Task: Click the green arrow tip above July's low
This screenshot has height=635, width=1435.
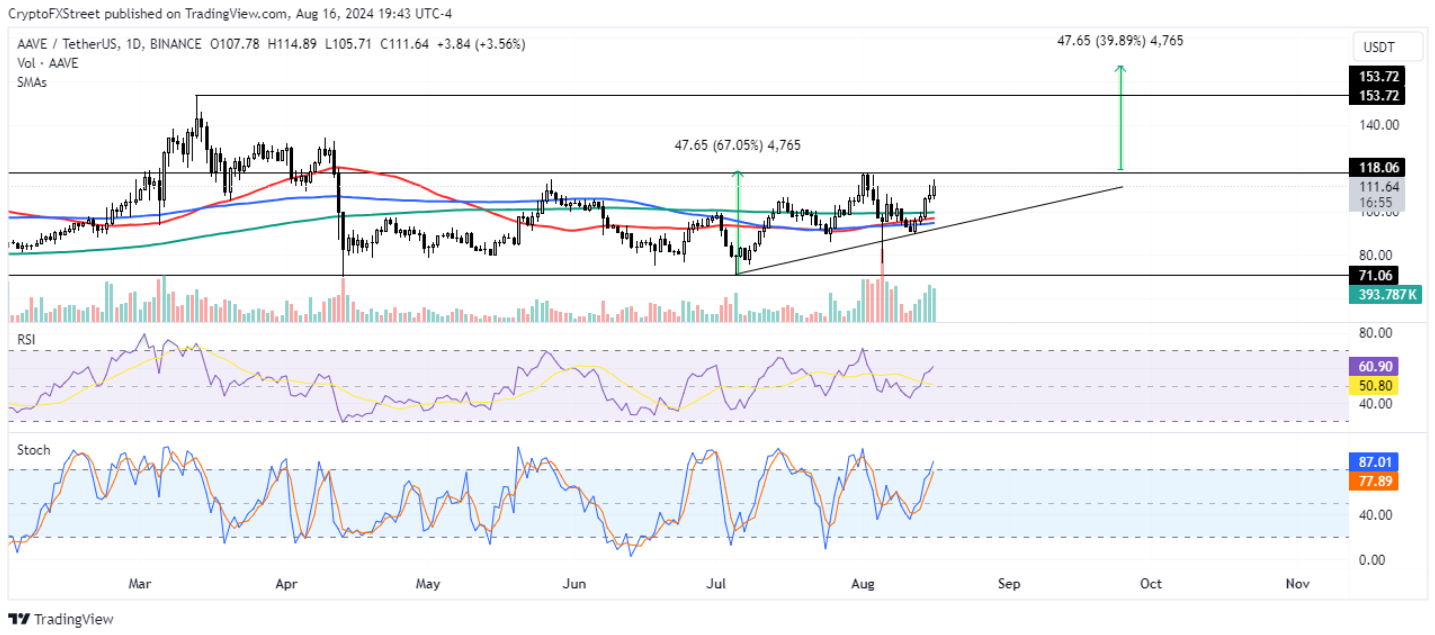Action: point(738,174)
